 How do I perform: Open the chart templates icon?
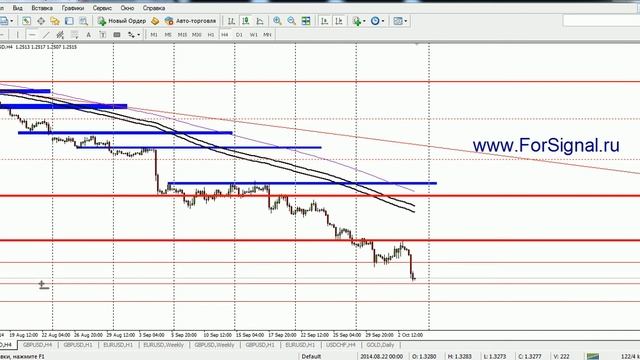[x=398, y=21]
